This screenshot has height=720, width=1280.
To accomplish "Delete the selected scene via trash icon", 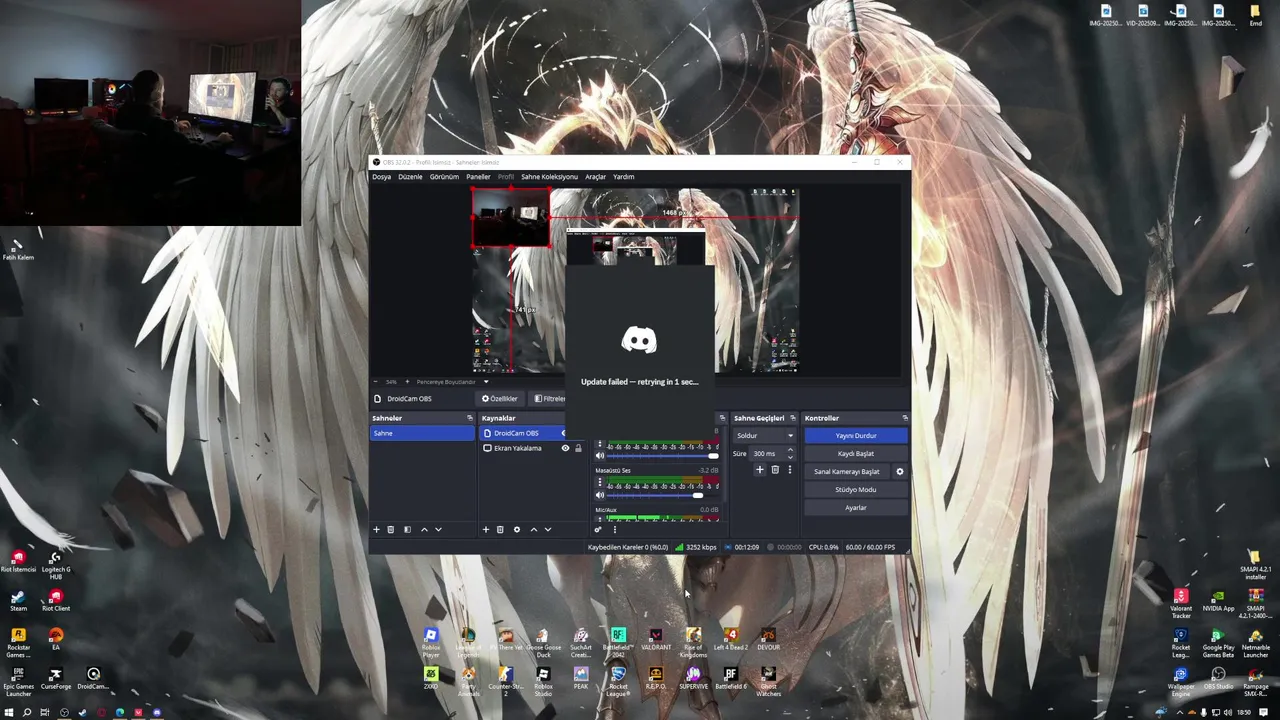I will coord(391,529).
